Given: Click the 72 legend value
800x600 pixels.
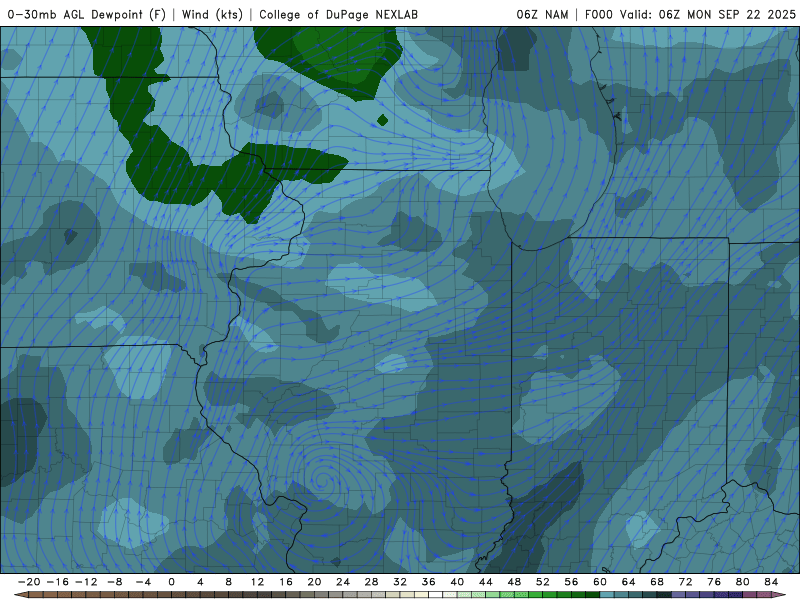Looking at the screenshot, I should (x=686, y=582).
